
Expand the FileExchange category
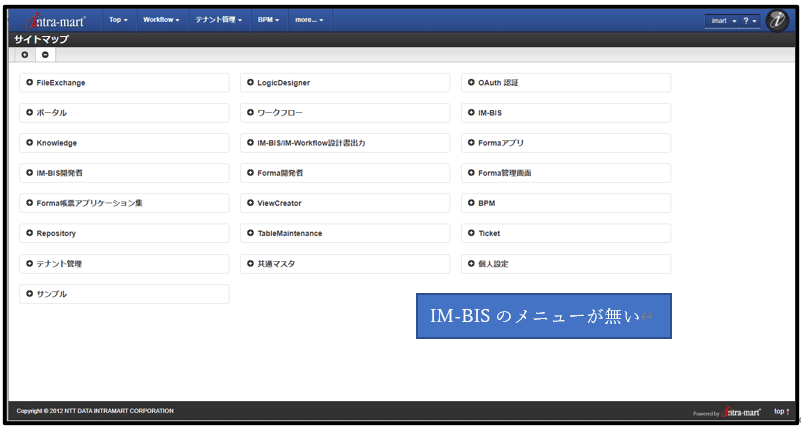[x=124, y=83]
